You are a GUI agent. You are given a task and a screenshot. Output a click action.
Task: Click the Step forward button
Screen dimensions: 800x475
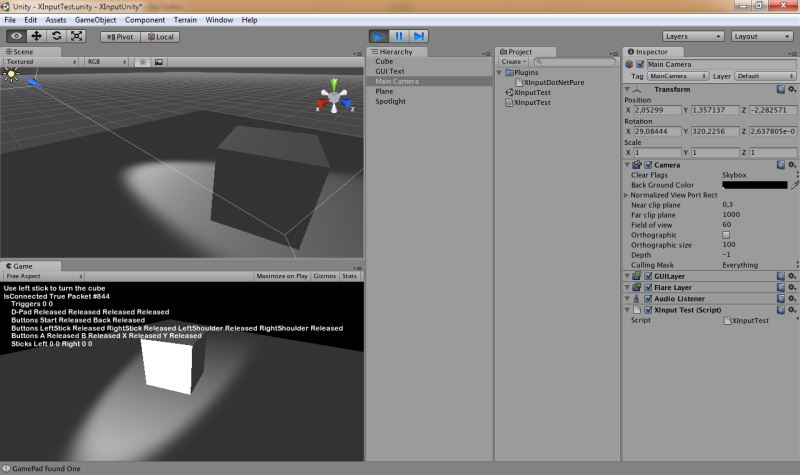coord(419,36)
